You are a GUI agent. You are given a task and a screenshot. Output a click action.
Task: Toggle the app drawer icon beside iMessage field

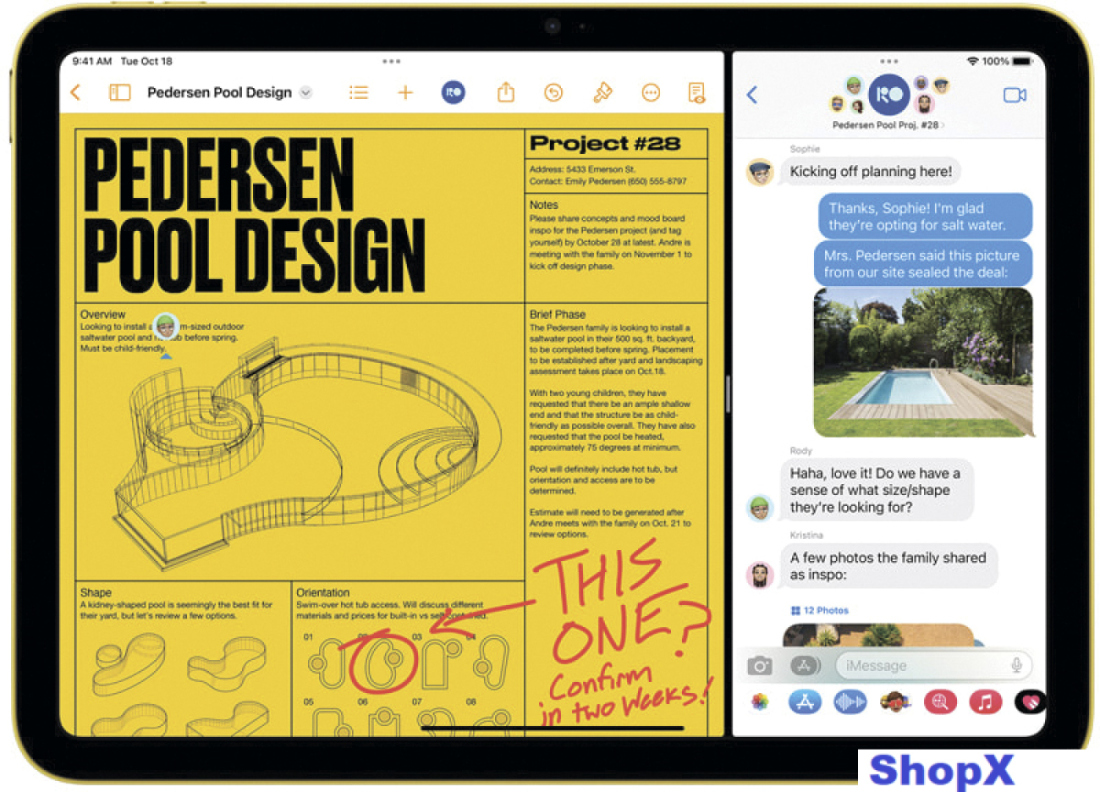(x=805, y=665)
